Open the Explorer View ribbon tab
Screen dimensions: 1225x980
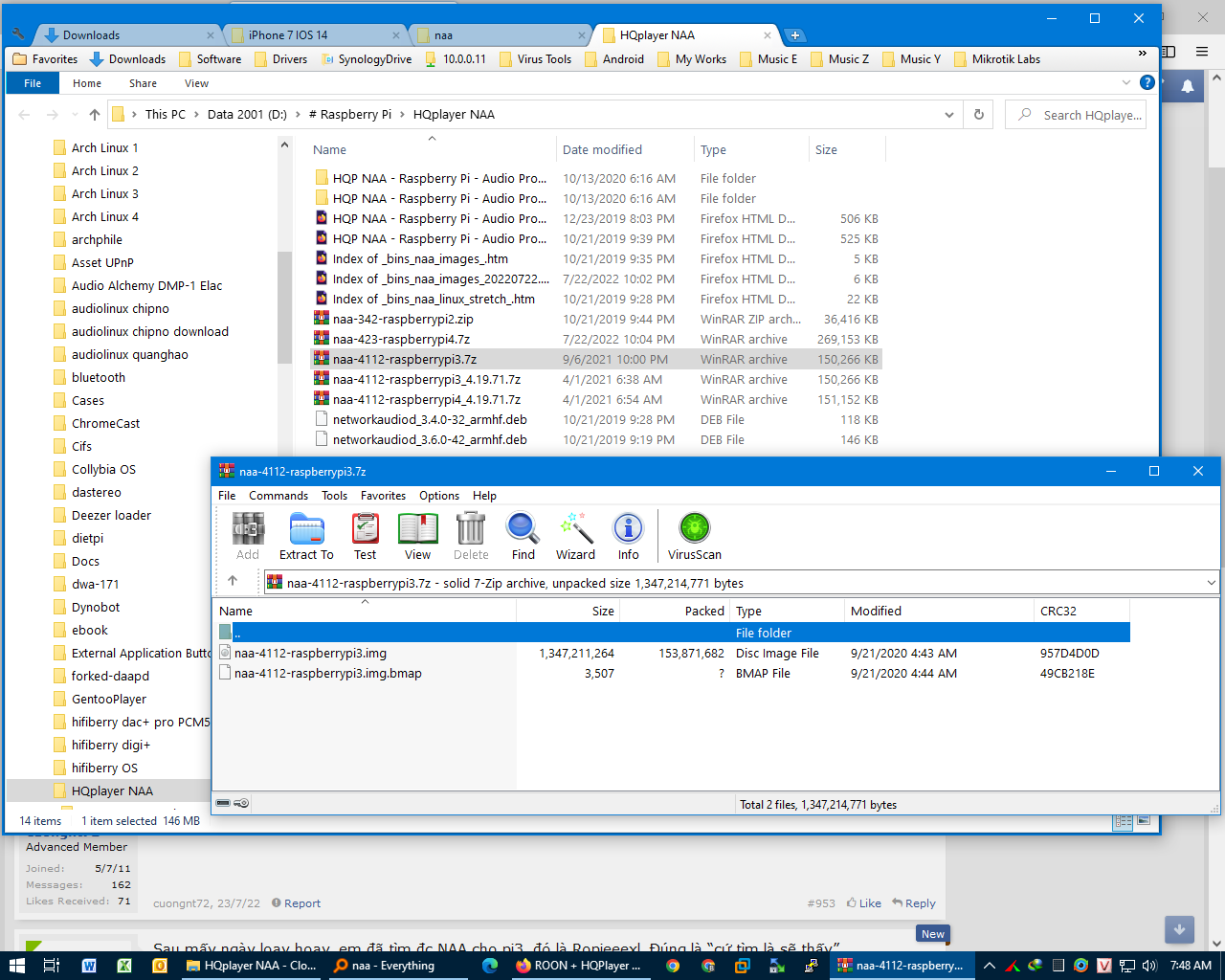[x=196, y=83]
